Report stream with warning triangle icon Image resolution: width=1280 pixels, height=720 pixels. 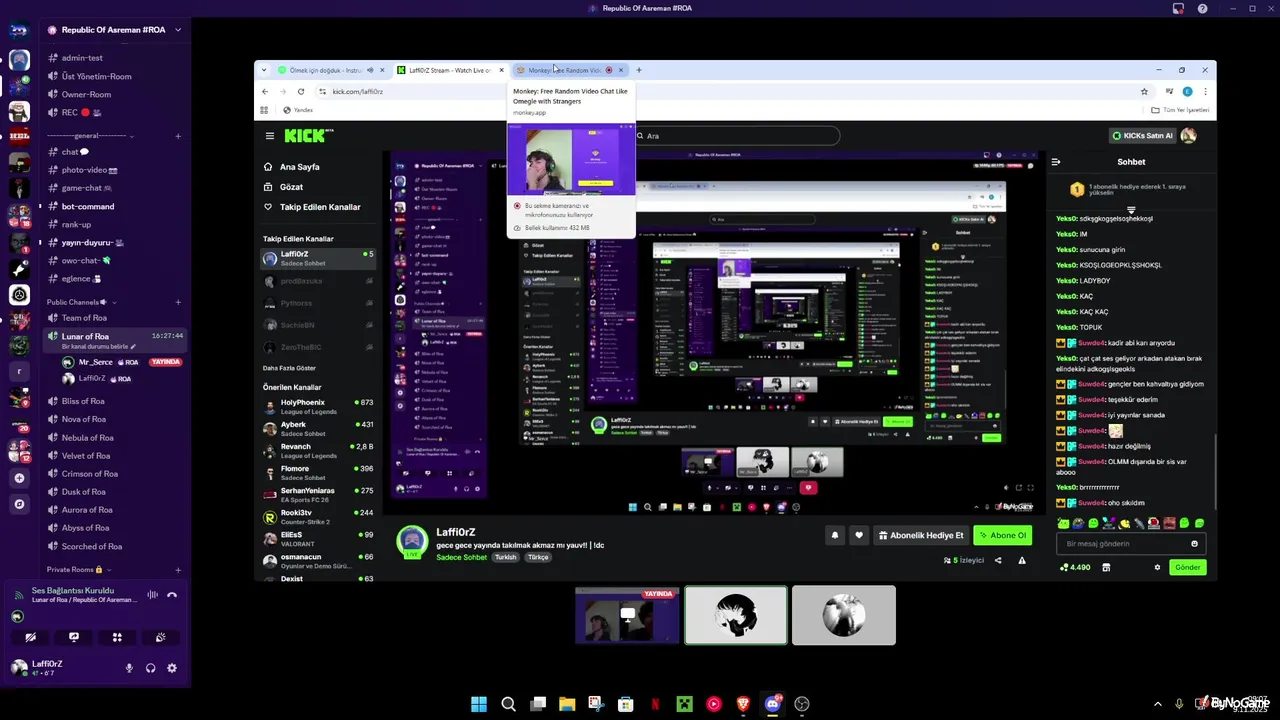pyautogui.click(x=1022, y=560)
